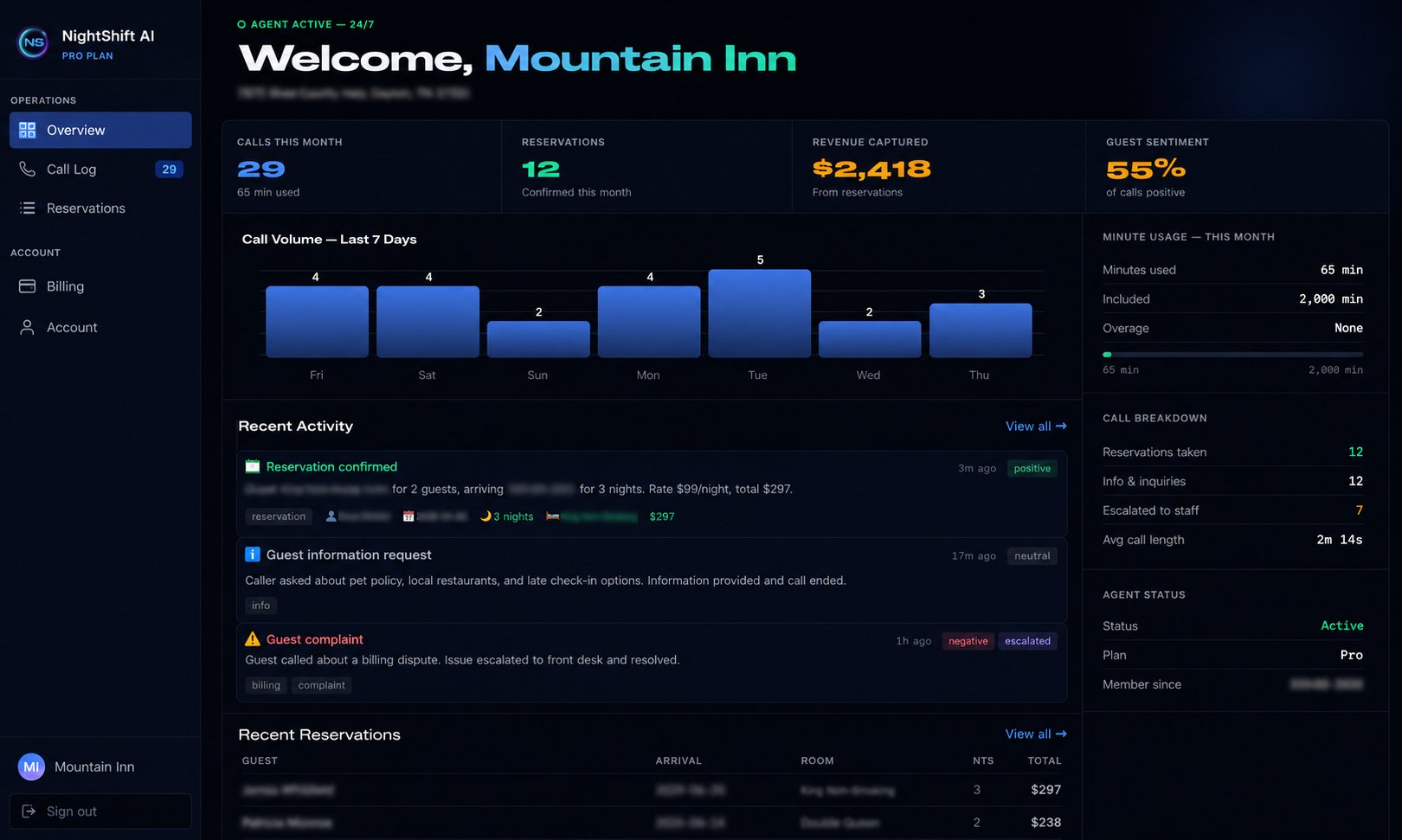Click View all for Recent Activity
The width and height of the screenshot is (1402, 840).
click(x=1036, y=426)
